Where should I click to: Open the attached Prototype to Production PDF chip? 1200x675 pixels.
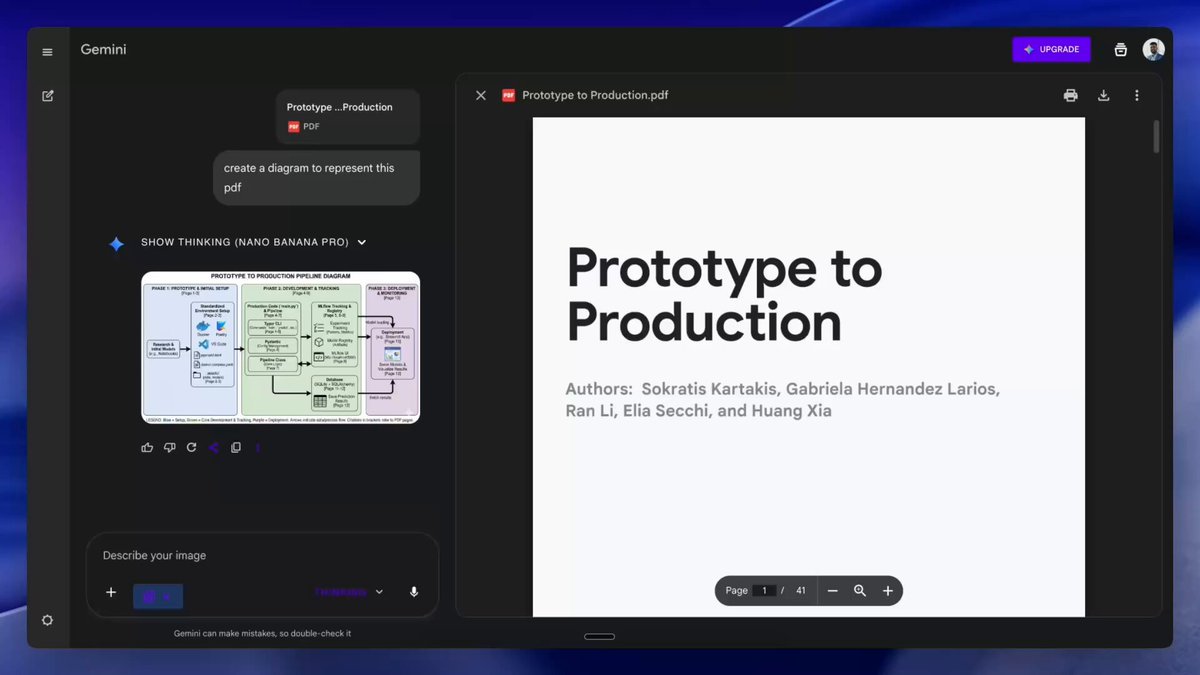click(x=348, y=116)
